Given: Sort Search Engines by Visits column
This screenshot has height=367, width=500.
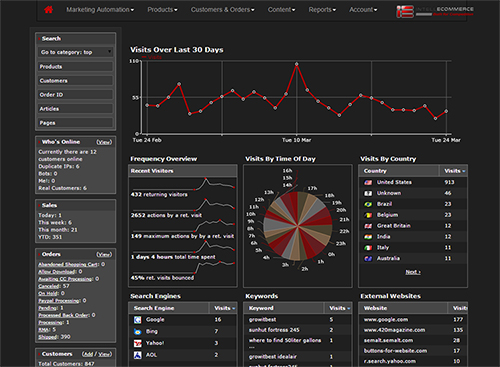Looking at the screenshot, I should coord(224,308).
